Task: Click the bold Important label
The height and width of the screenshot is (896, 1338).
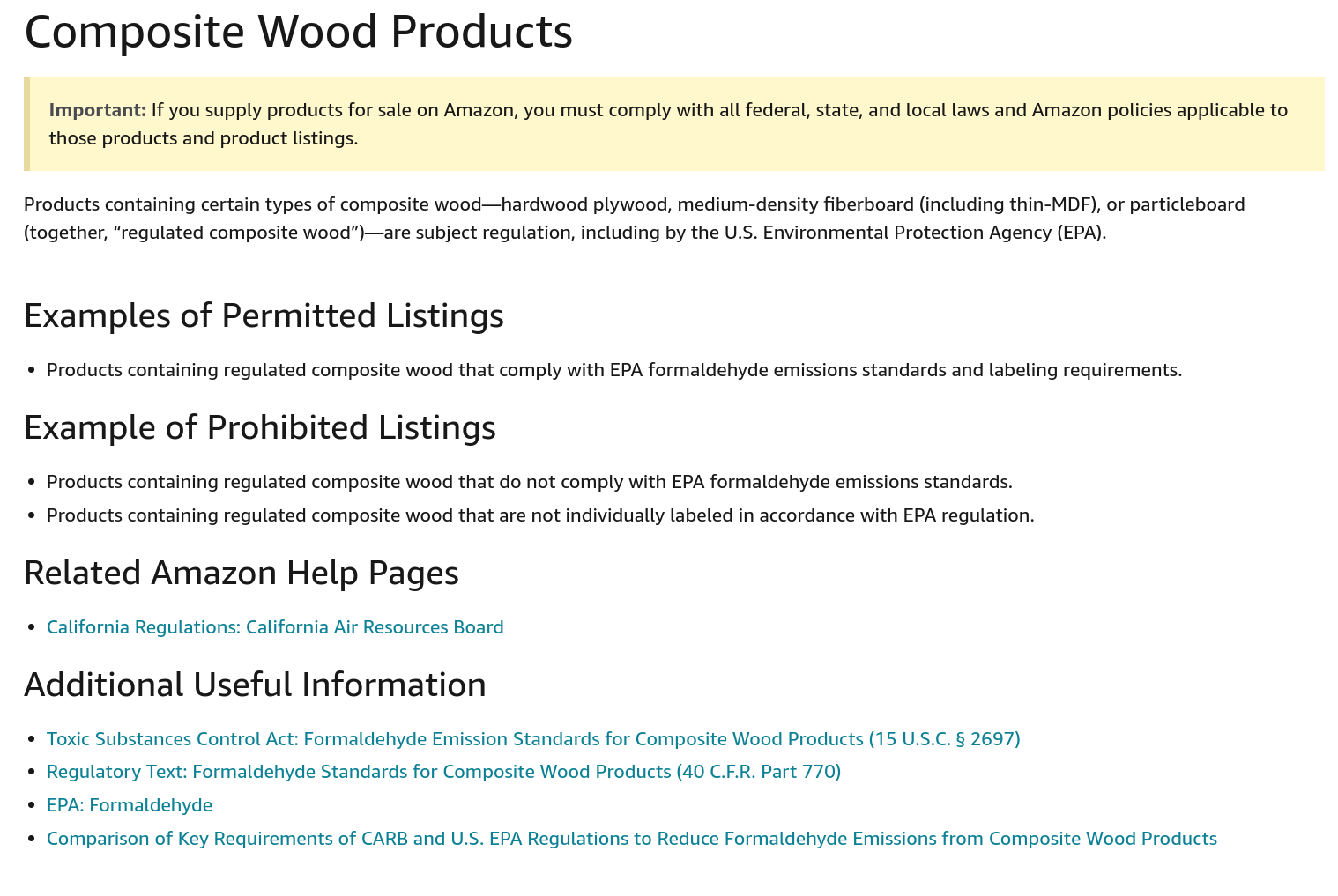Action: [x=98, y=109]
